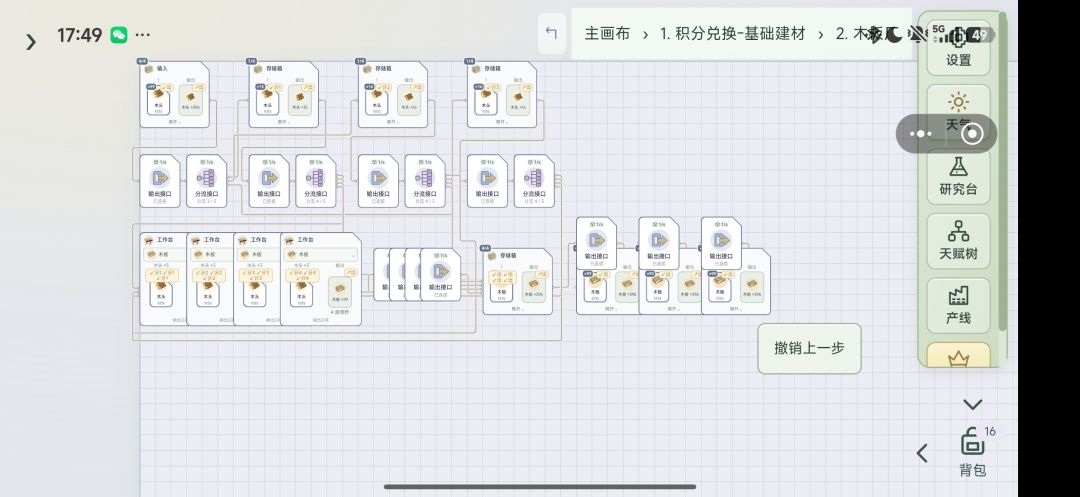This screenshot has width=1080, height=497.
Task: Select the fourth 输出接口 node in the middle row
Action: coord(487,181)
